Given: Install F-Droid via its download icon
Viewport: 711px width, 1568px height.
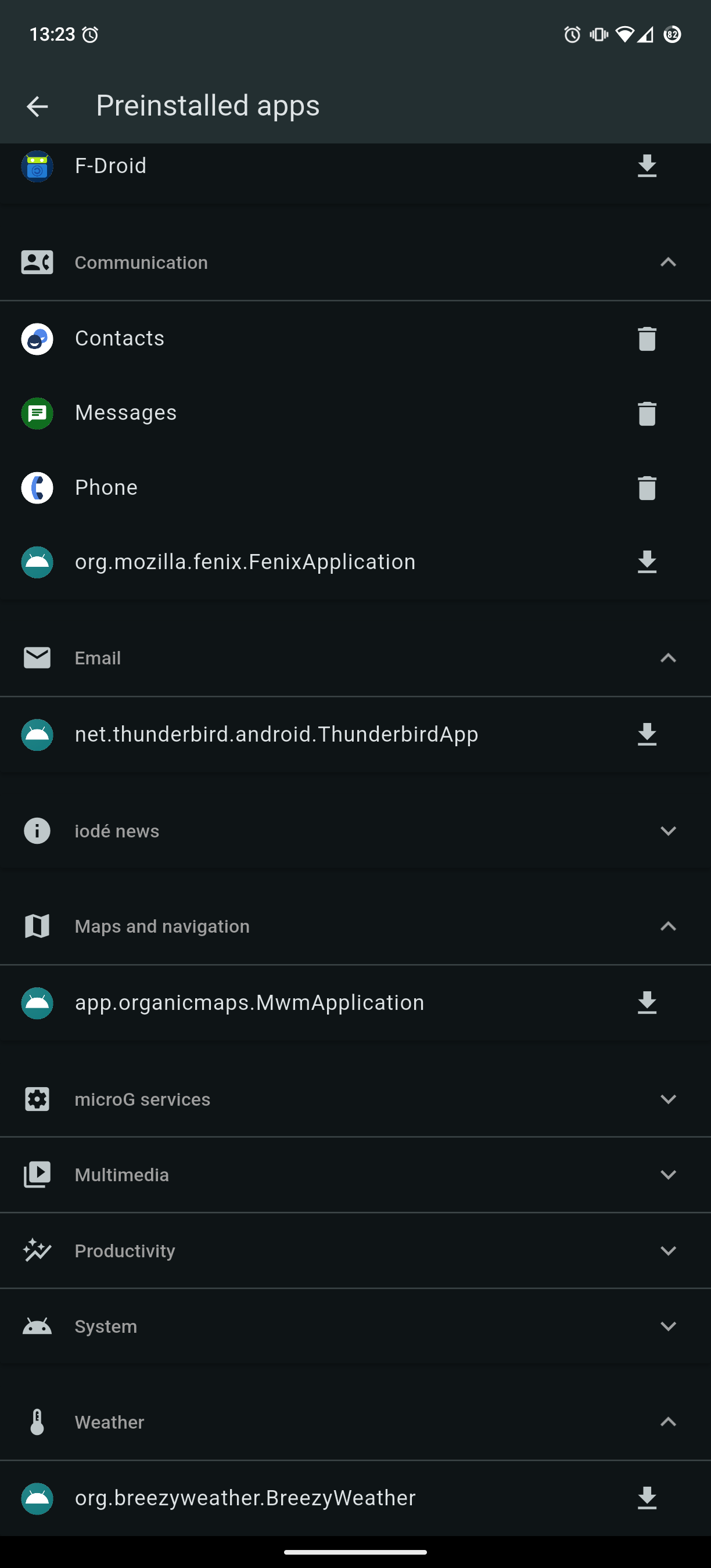Looking at the screenshot, I should coord(647,166).
